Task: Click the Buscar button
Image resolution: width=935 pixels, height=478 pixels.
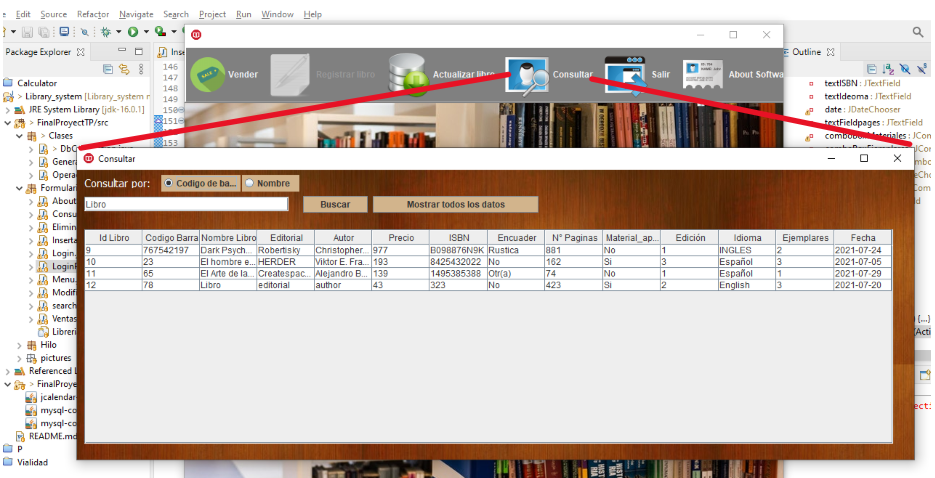Action: [335, 204]
